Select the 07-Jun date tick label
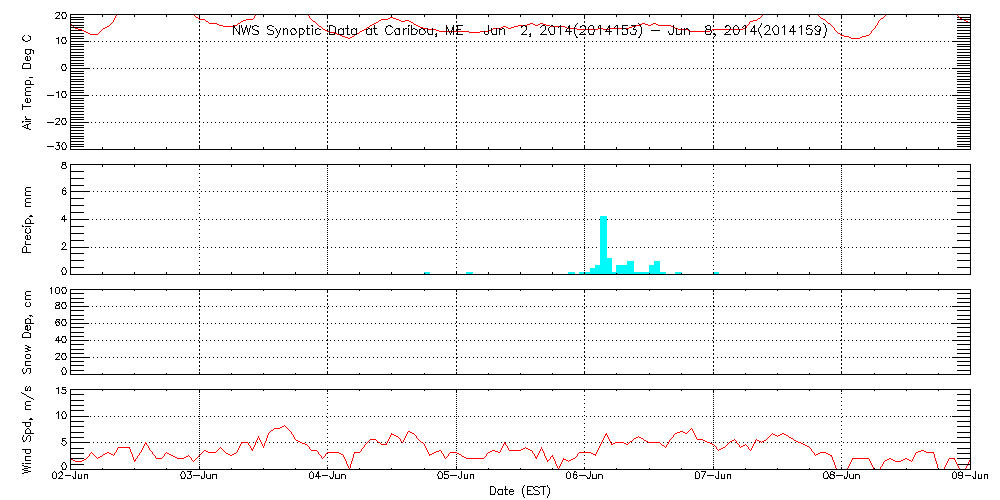This screenshot has height=500, width=1000. 714,478
